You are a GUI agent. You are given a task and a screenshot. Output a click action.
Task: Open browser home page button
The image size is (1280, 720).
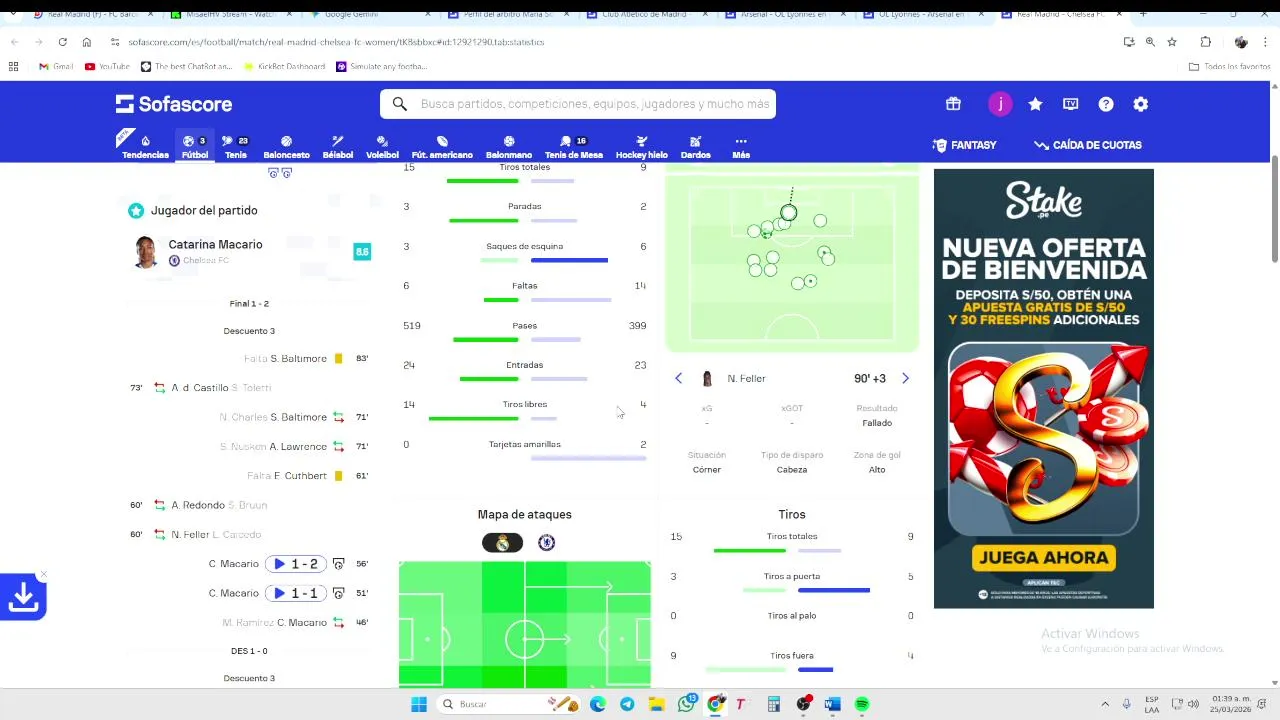coord(87,42)
